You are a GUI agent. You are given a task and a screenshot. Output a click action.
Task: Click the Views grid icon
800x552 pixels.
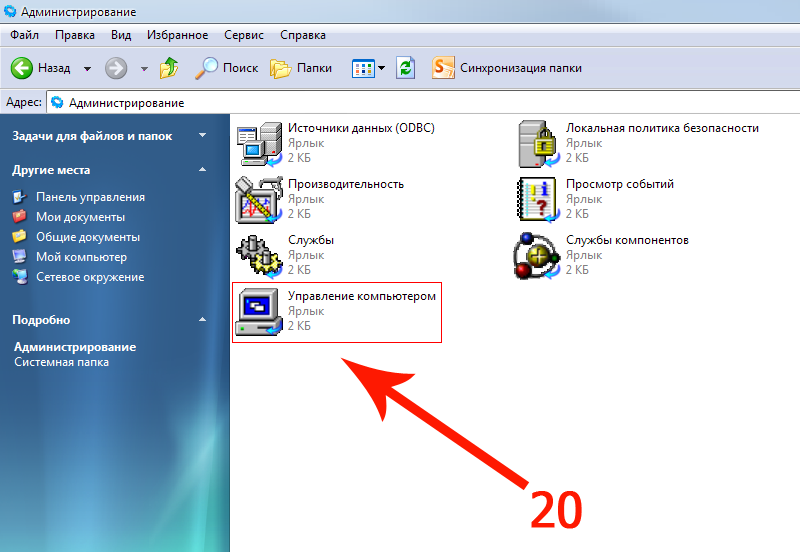[x=363, y=68]
